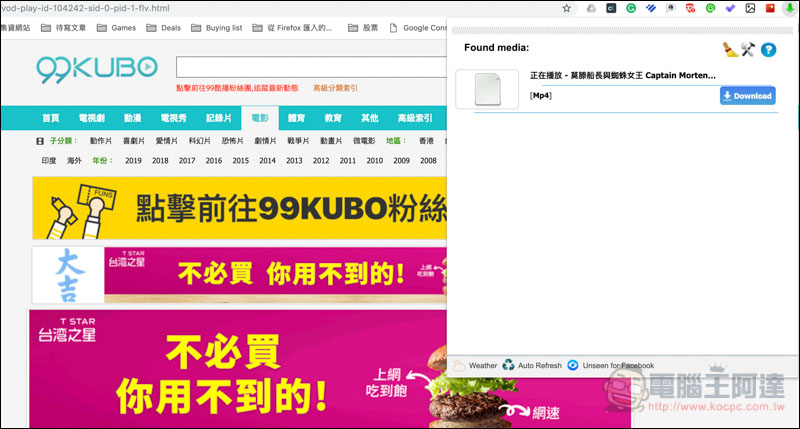Open the 其他 tab
Screen dimensions: 800x429
coord(369,118)
